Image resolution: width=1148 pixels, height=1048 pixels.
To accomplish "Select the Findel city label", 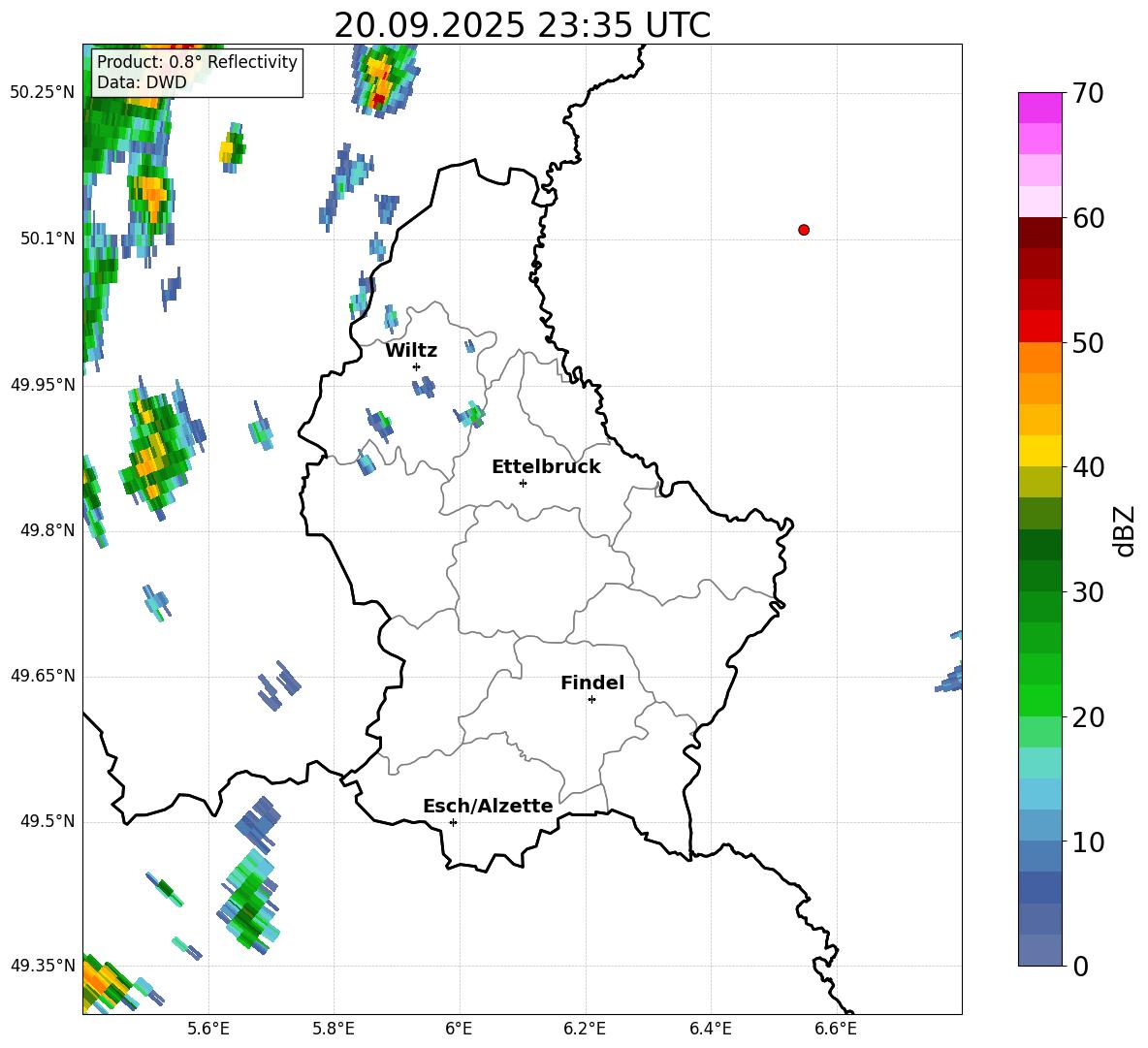I will [x=592, y=683].
